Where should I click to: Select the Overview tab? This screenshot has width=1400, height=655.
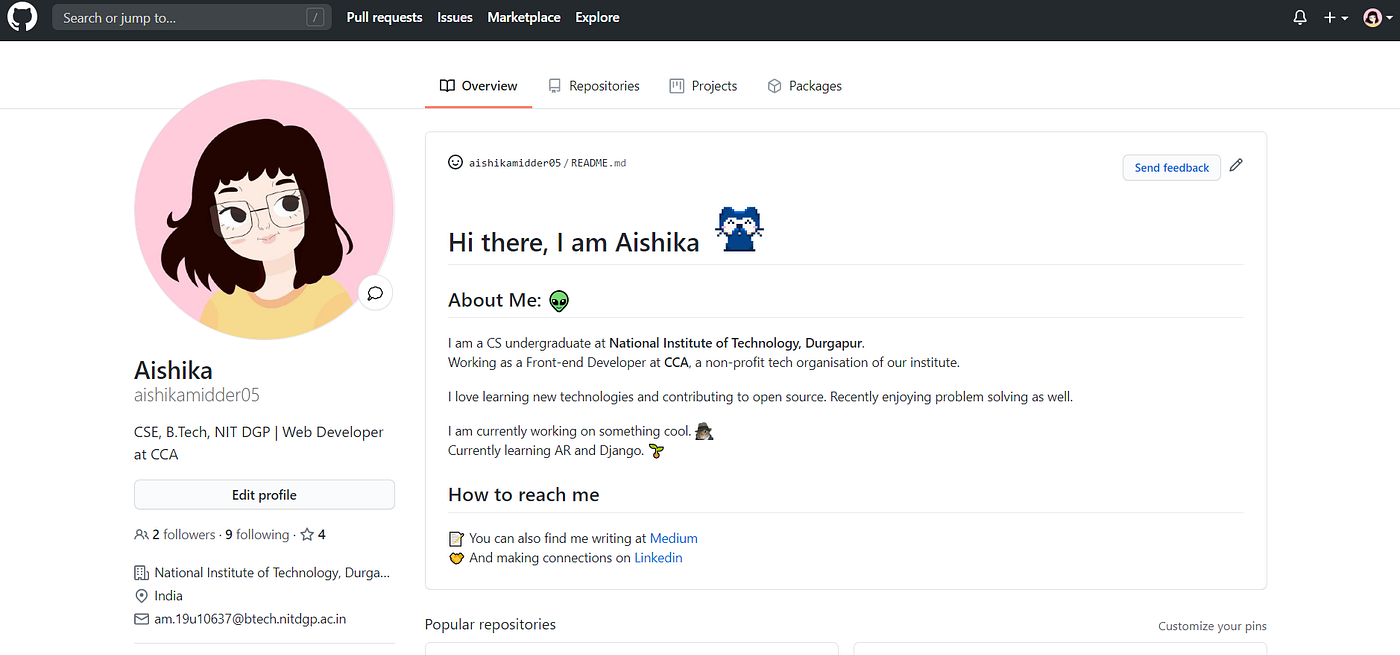[x=479, y=86]
